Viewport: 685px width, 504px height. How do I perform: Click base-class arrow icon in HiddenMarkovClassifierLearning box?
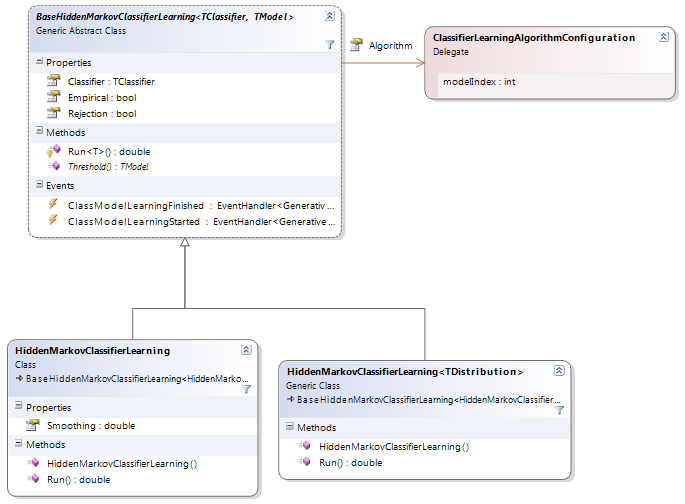20,378
